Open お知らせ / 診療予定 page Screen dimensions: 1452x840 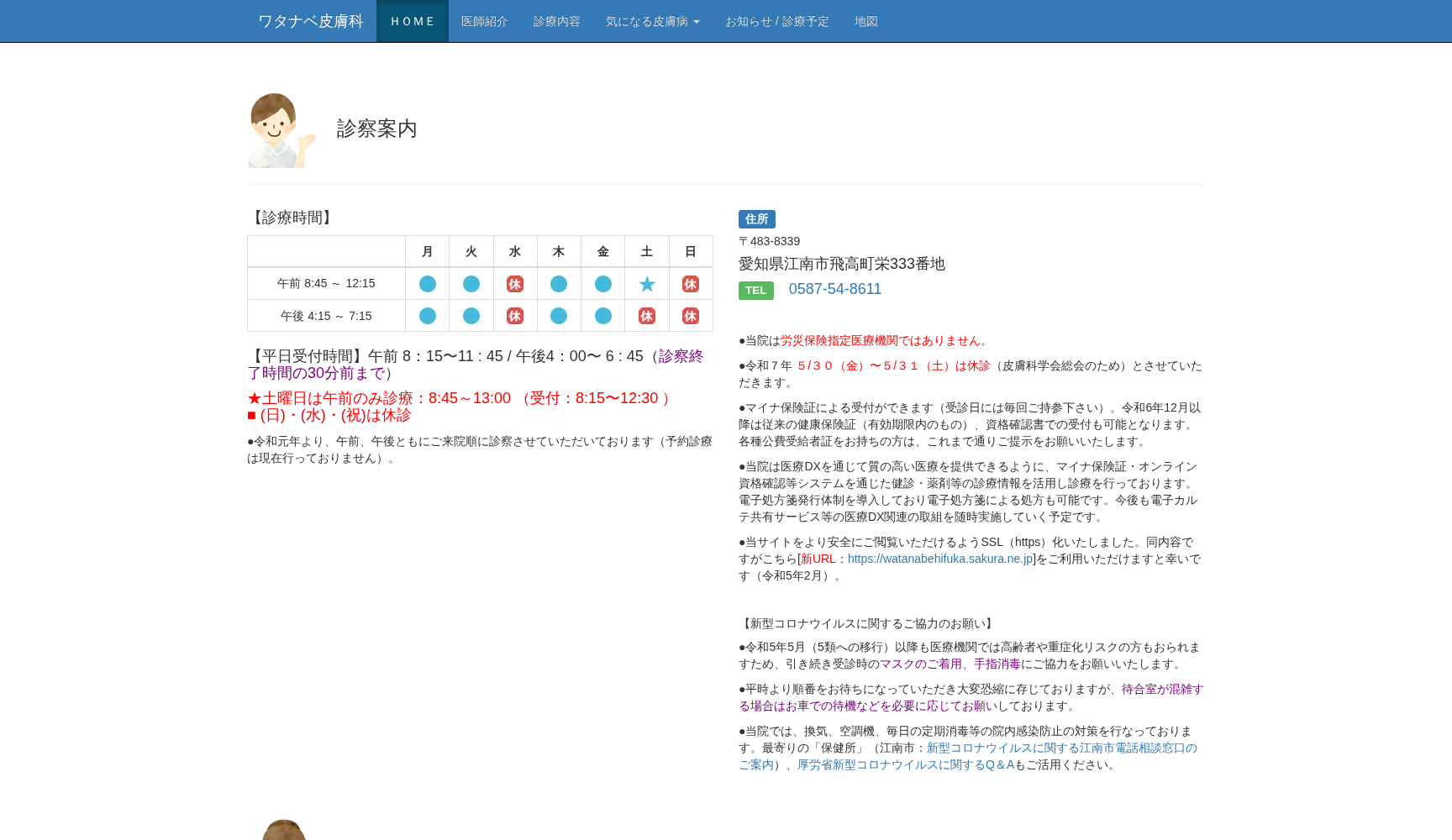[x=776, y=21]
